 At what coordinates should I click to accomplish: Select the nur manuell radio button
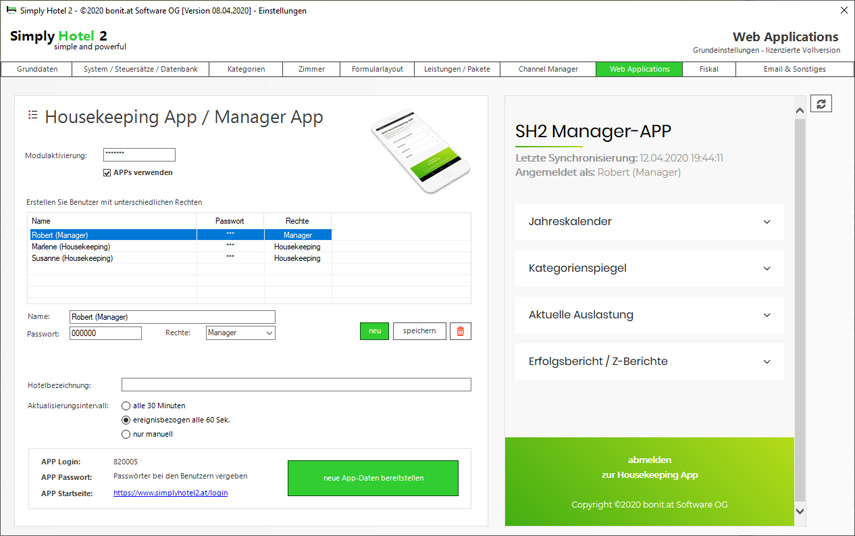tap(126, 434)
